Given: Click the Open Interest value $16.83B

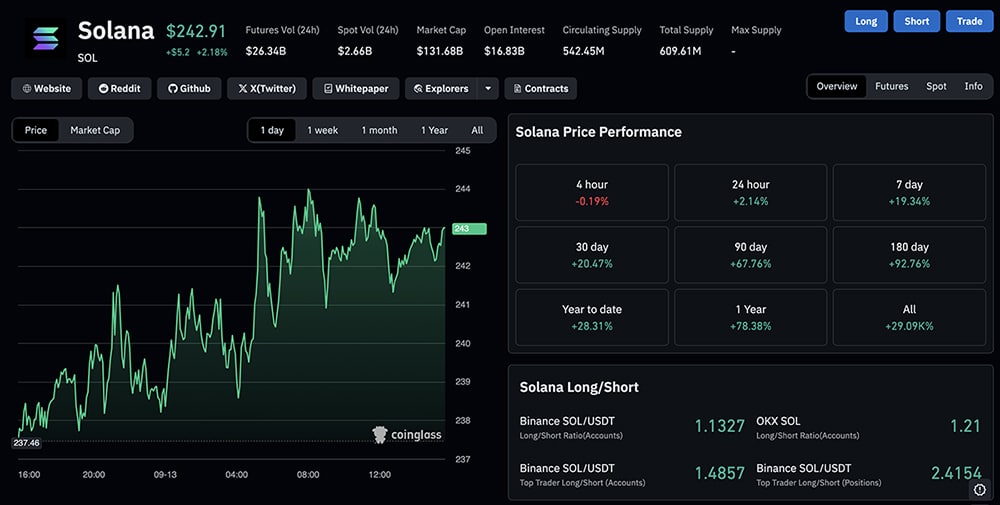Looking at the screenshot, I should [x=504, y=51].
